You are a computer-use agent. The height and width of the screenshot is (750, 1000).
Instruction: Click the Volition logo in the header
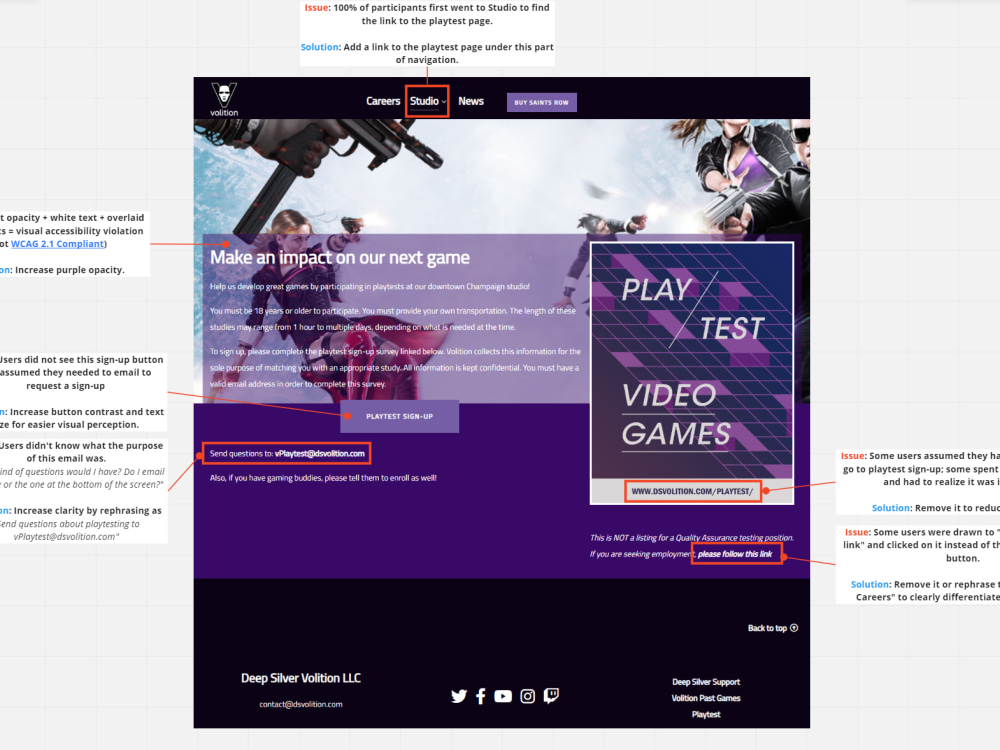[x=224, y=99]
